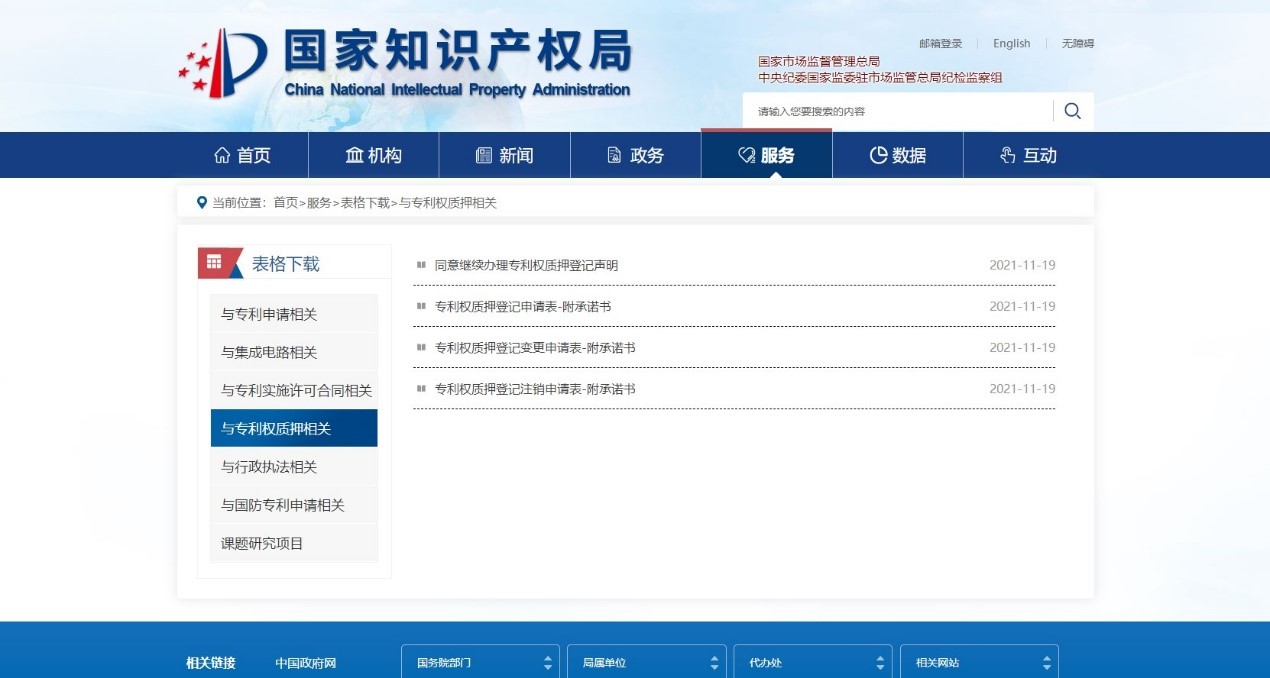Open the 首页 navigation tab
The width and height of the screenshot is (1270, 678).
pyautogui.click(x=243, y=155)
